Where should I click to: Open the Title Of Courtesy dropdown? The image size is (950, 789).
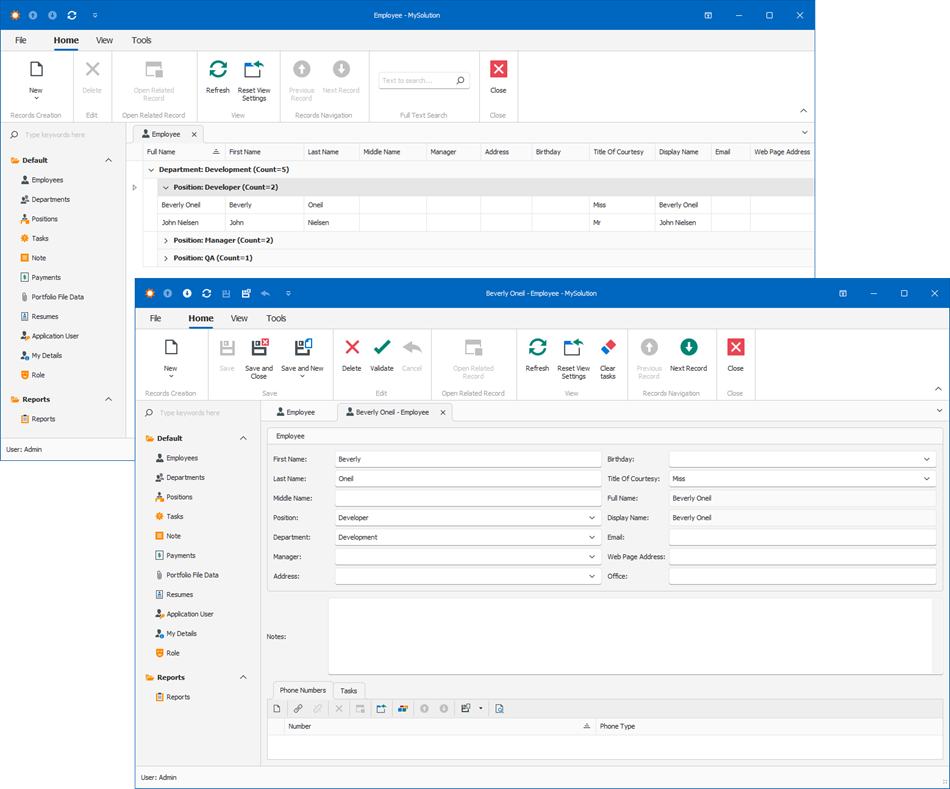(x=926, y=479)
